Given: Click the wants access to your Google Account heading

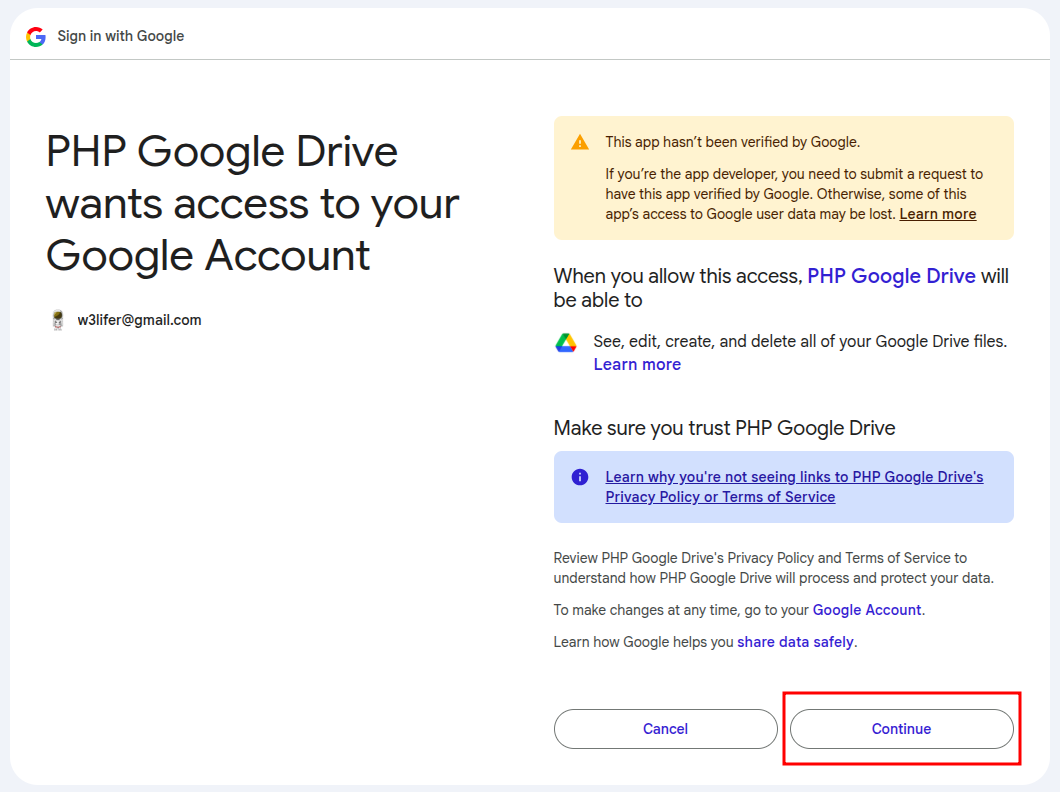Looking at the screenshot, I should 252,204.
